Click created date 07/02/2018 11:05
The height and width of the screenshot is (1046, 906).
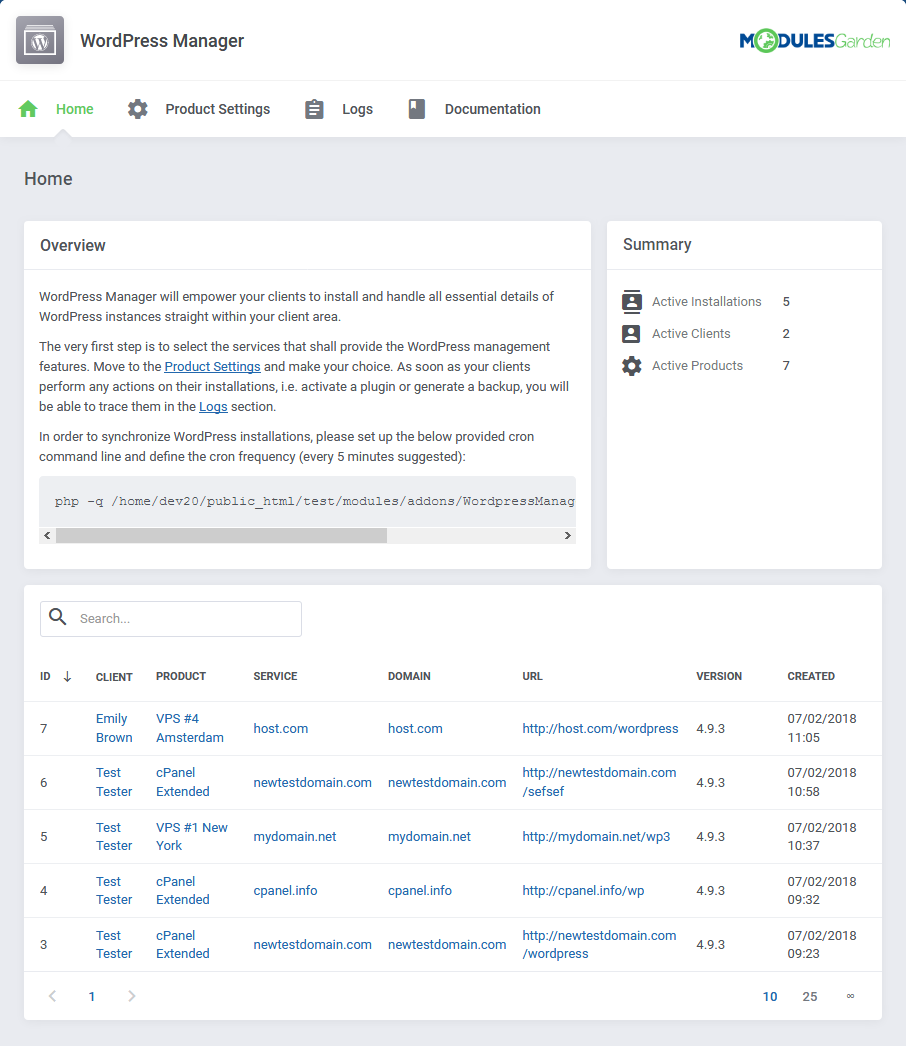(822, 728)
